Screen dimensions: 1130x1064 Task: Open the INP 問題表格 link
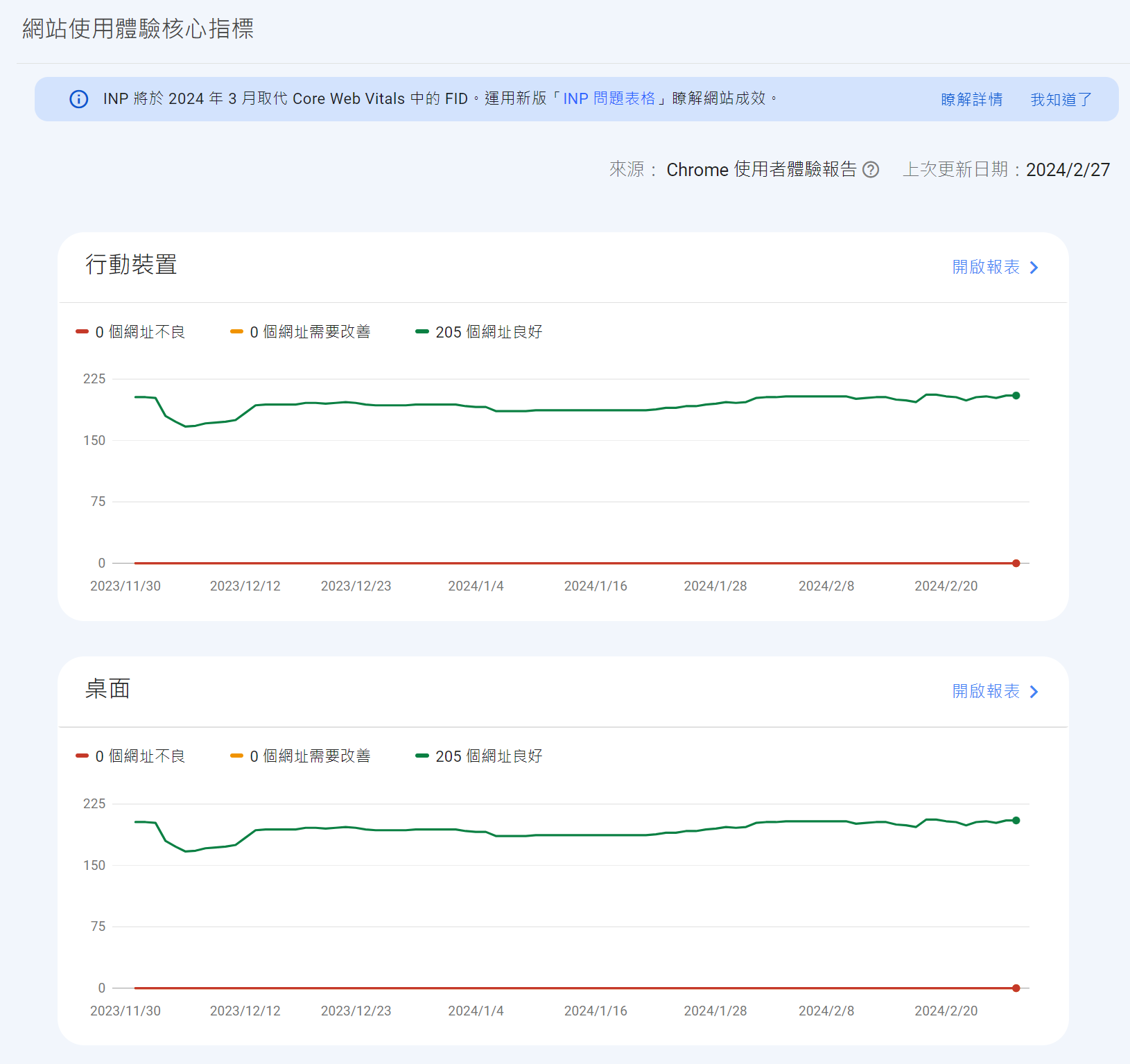609,98
